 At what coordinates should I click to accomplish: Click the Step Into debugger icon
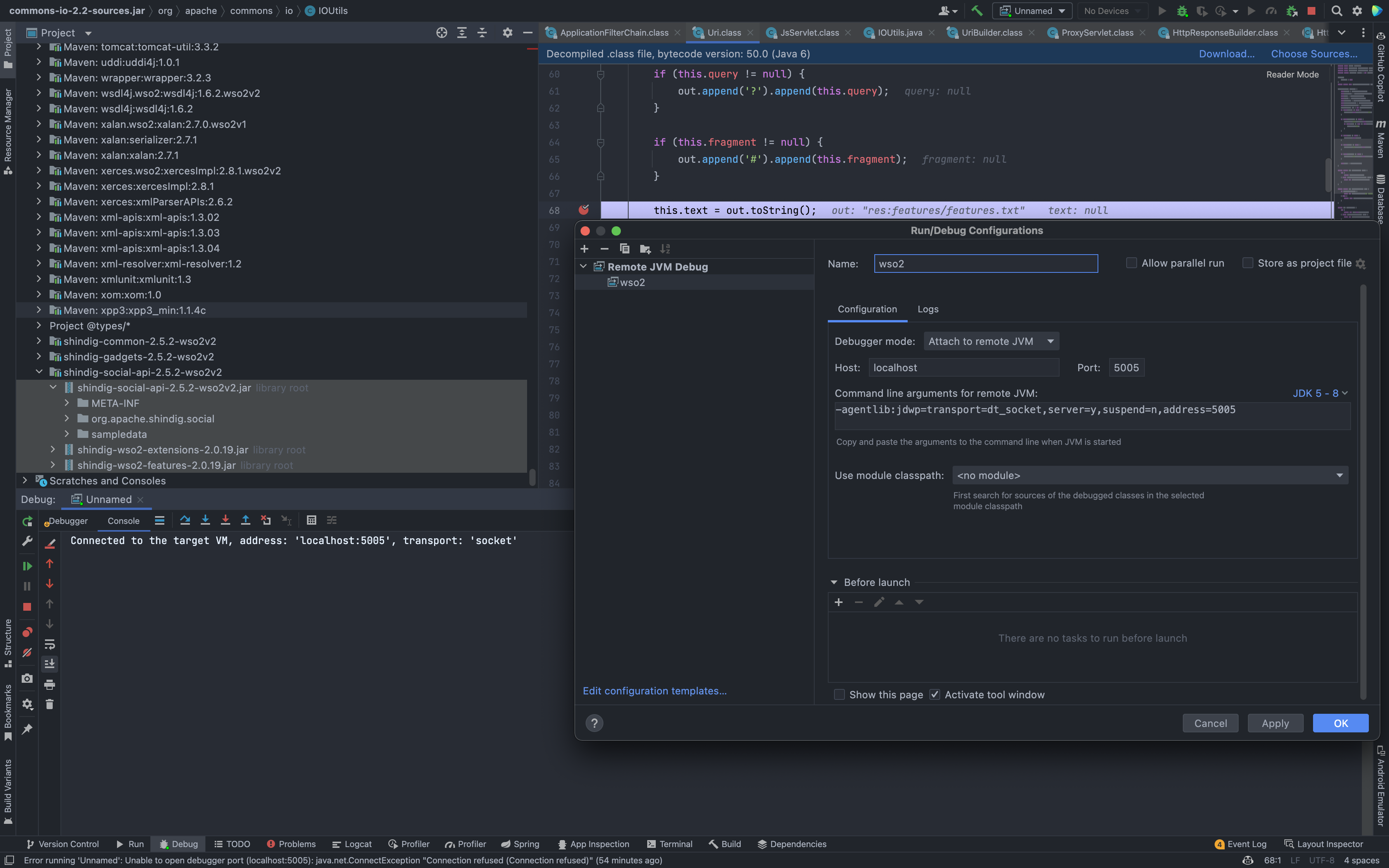tap(205, 520)
